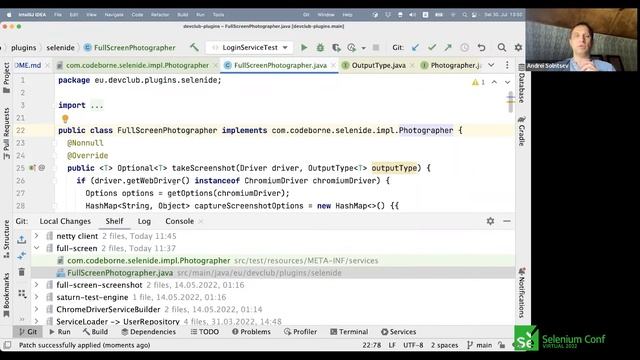Open the Gradle side panel
Viewport: 640px width, 360px height.
pyautogui.click(x=521, y=131)
